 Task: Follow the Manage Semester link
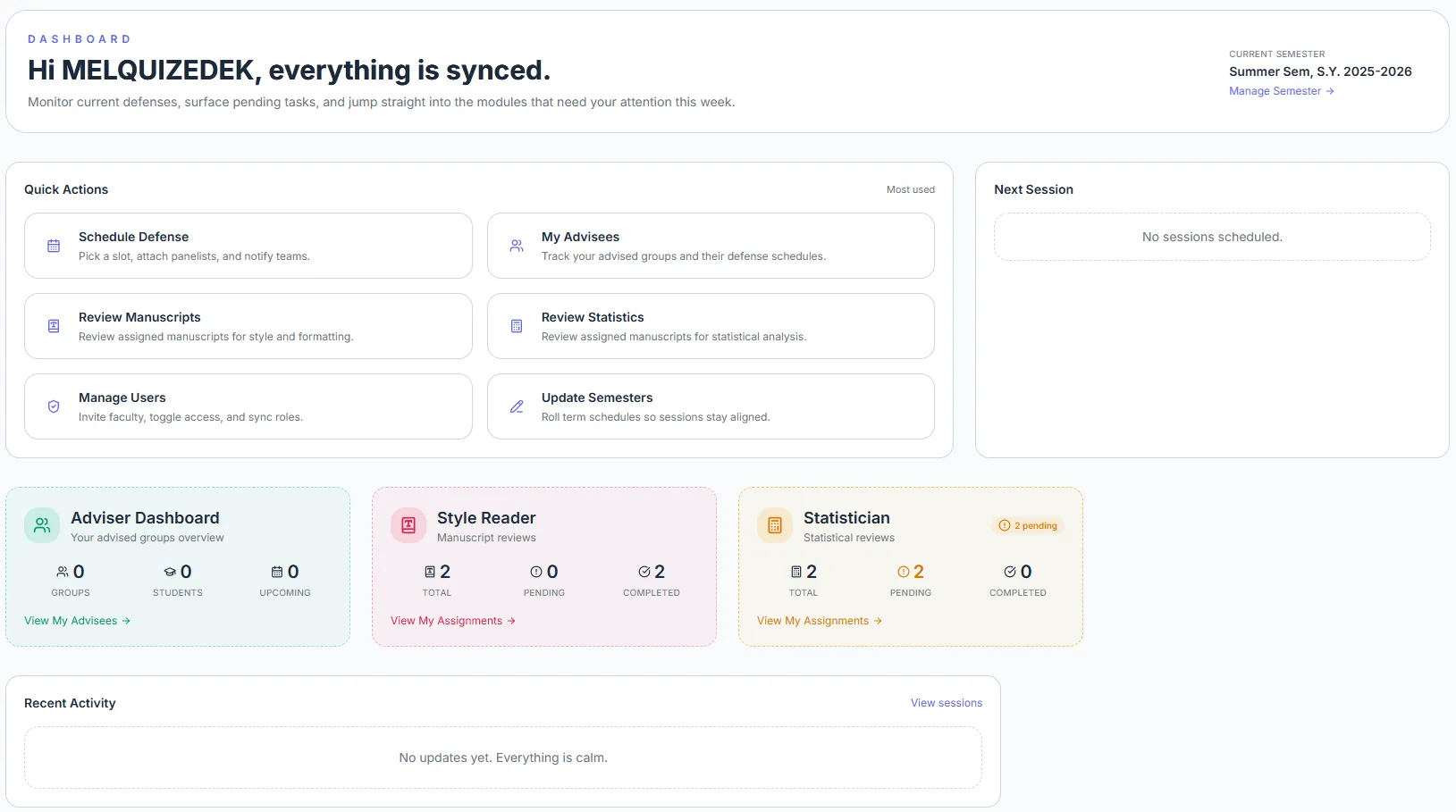[1282, 91]
